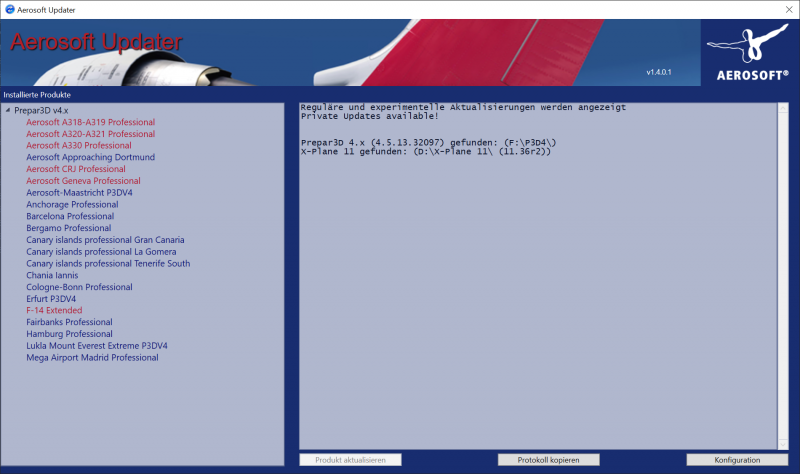
Task: Click scroll up arrow of log panel
Action: tap(783, 108)
